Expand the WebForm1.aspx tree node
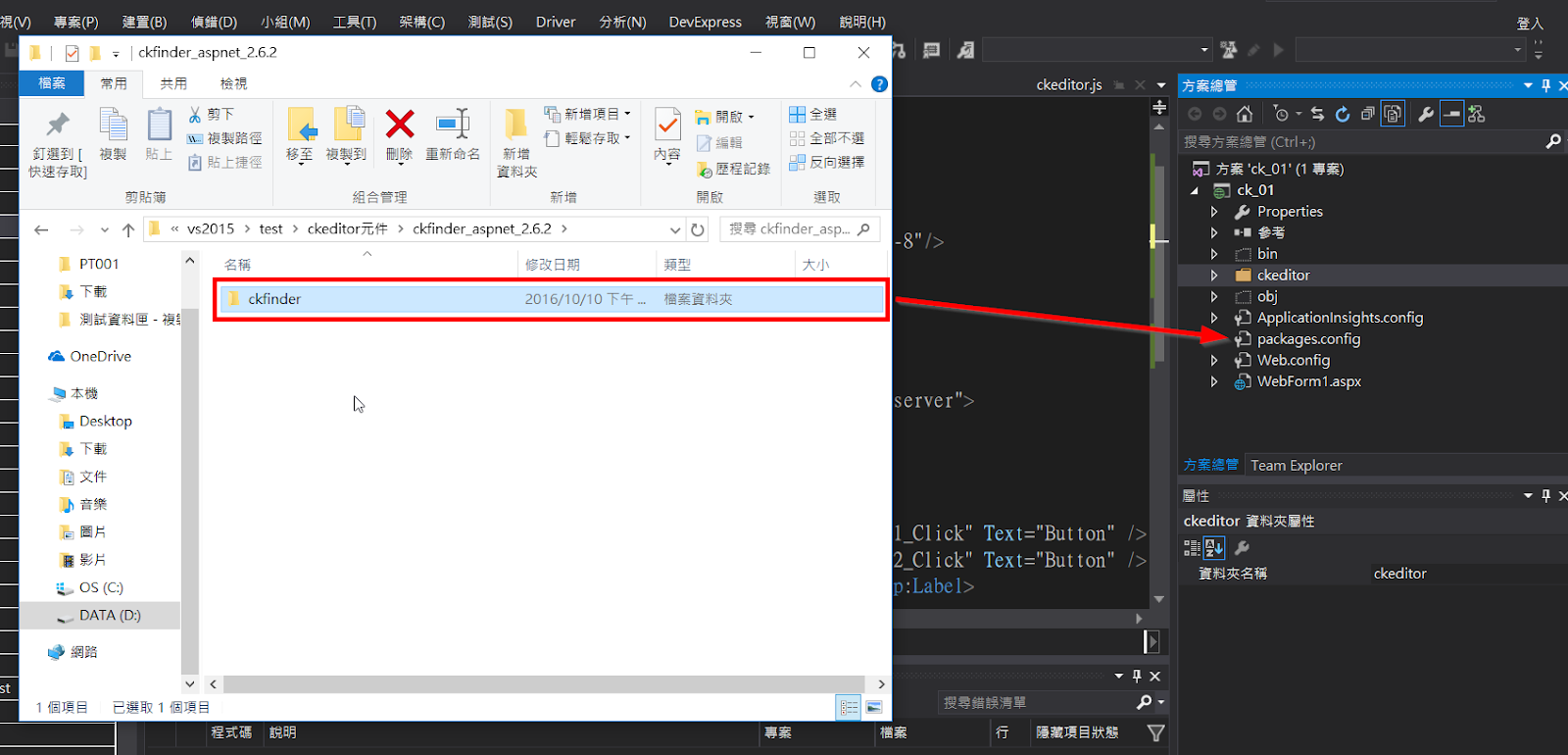This screenshot has width=1568, height=755. click(x=1214, y=382)
